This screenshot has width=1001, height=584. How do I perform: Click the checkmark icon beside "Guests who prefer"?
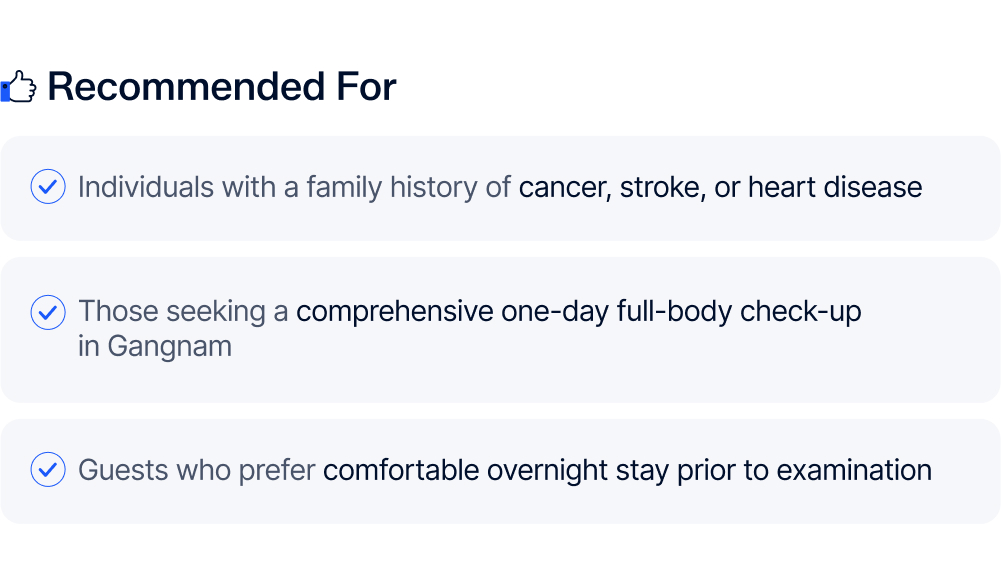[x=48, y=469]
